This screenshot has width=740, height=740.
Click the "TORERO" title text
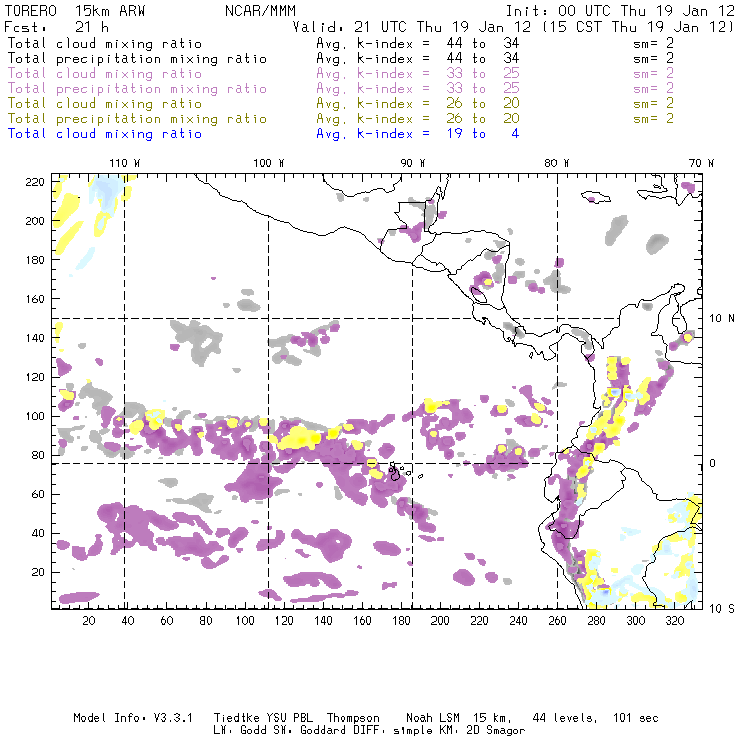coord(31,11)
